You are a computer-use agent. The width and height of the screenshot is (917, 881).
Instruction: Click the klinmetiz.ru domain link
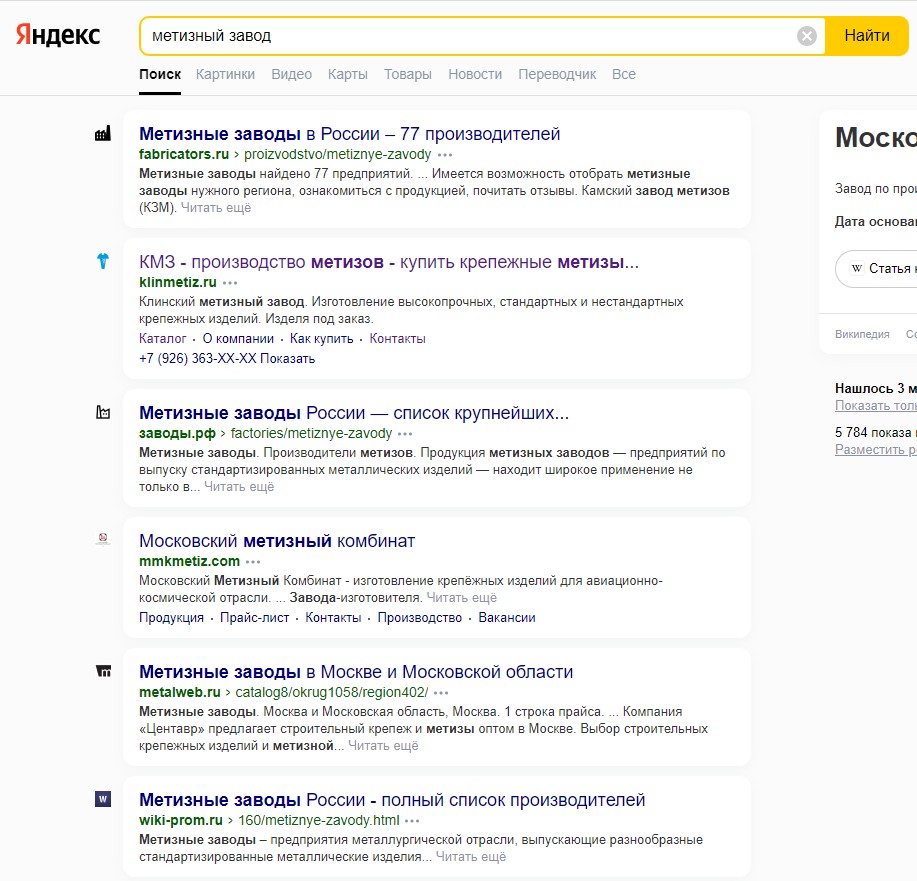pyautogui.click(x=178, y=283)
